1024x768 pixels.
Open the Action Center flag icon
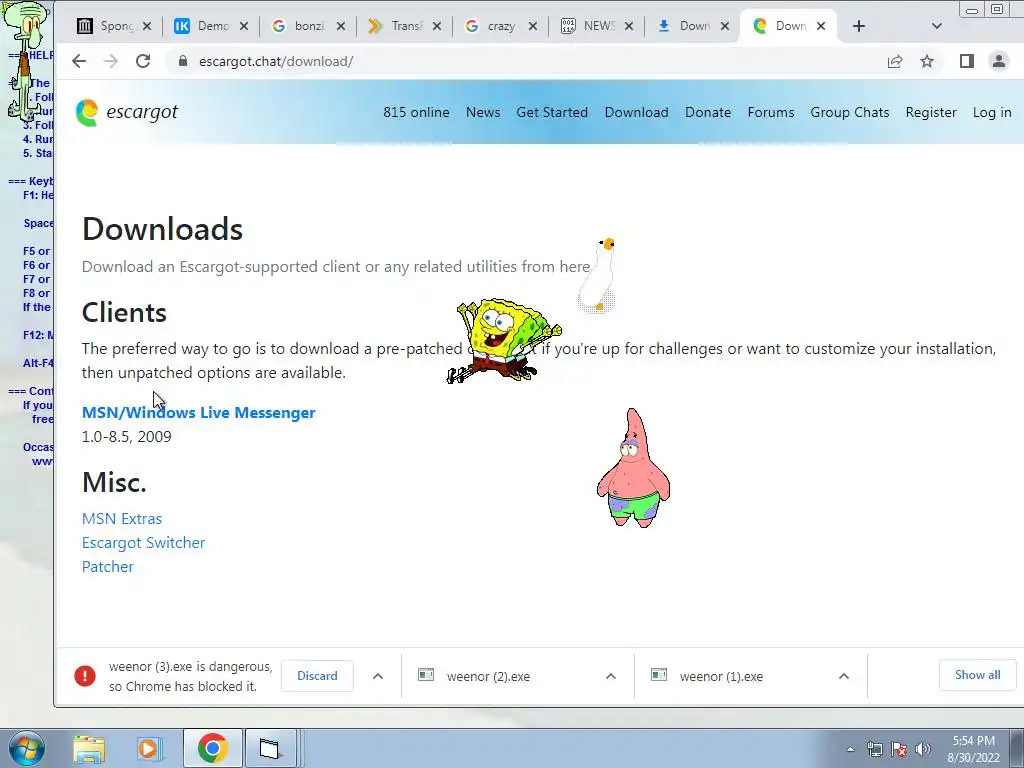[x=899, y=749]
